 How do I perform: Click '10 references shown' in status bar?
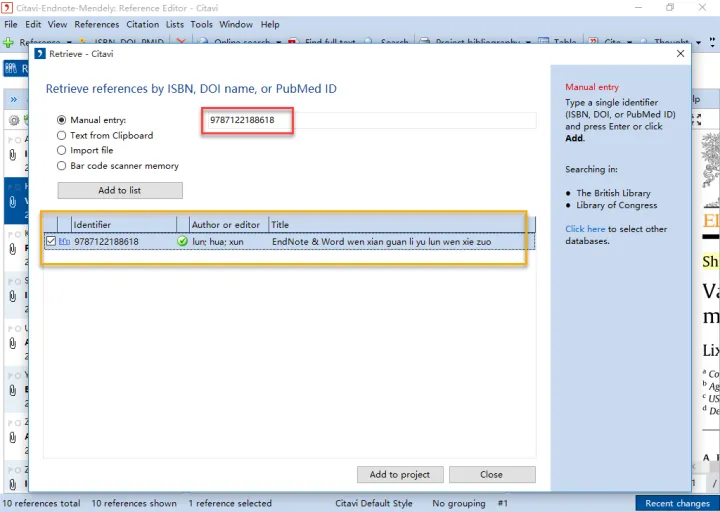click(134, 503)
